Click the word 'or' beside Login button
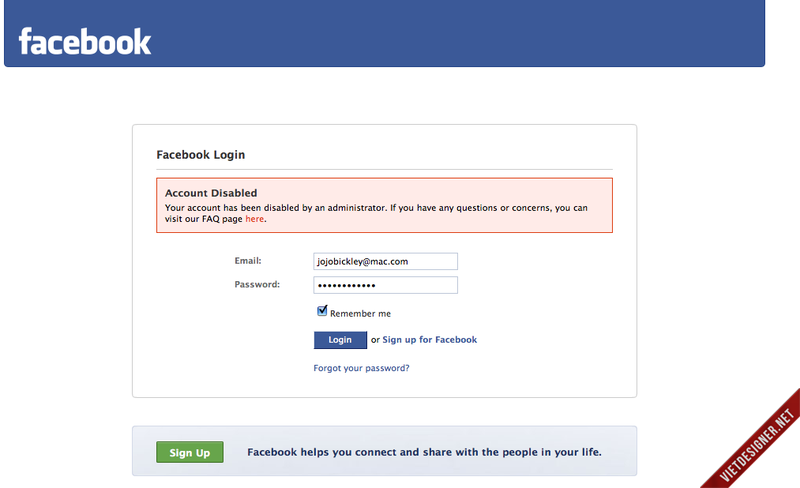 coord(375,340)
